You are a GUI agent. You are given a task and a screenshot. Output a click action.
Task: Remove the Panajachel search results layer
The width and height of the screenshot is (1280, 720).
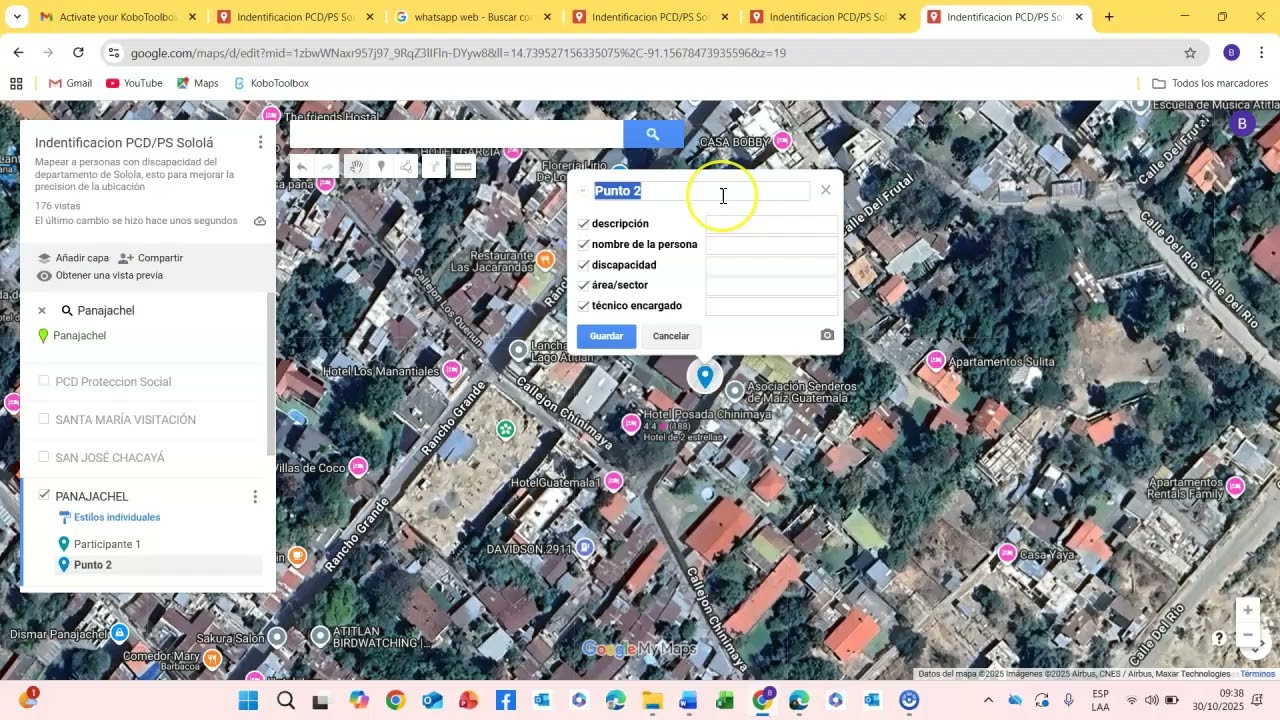[x=42, y=311]
